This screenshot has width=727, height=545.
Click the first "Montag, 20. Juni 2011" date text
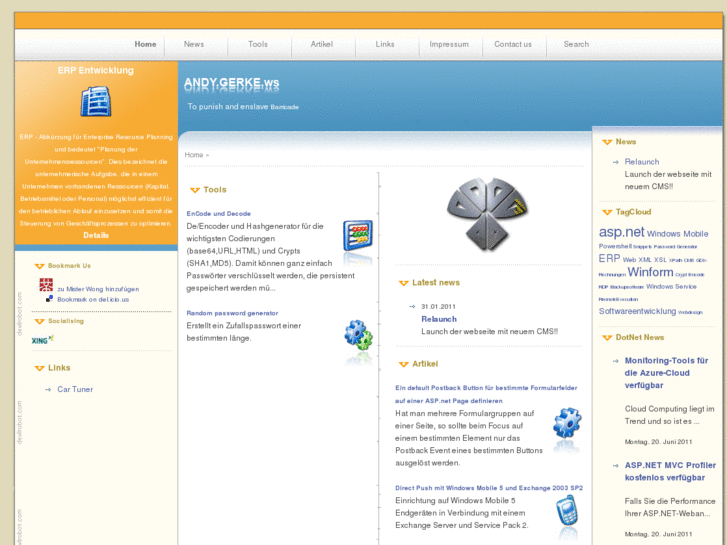[x=658, y=442]
